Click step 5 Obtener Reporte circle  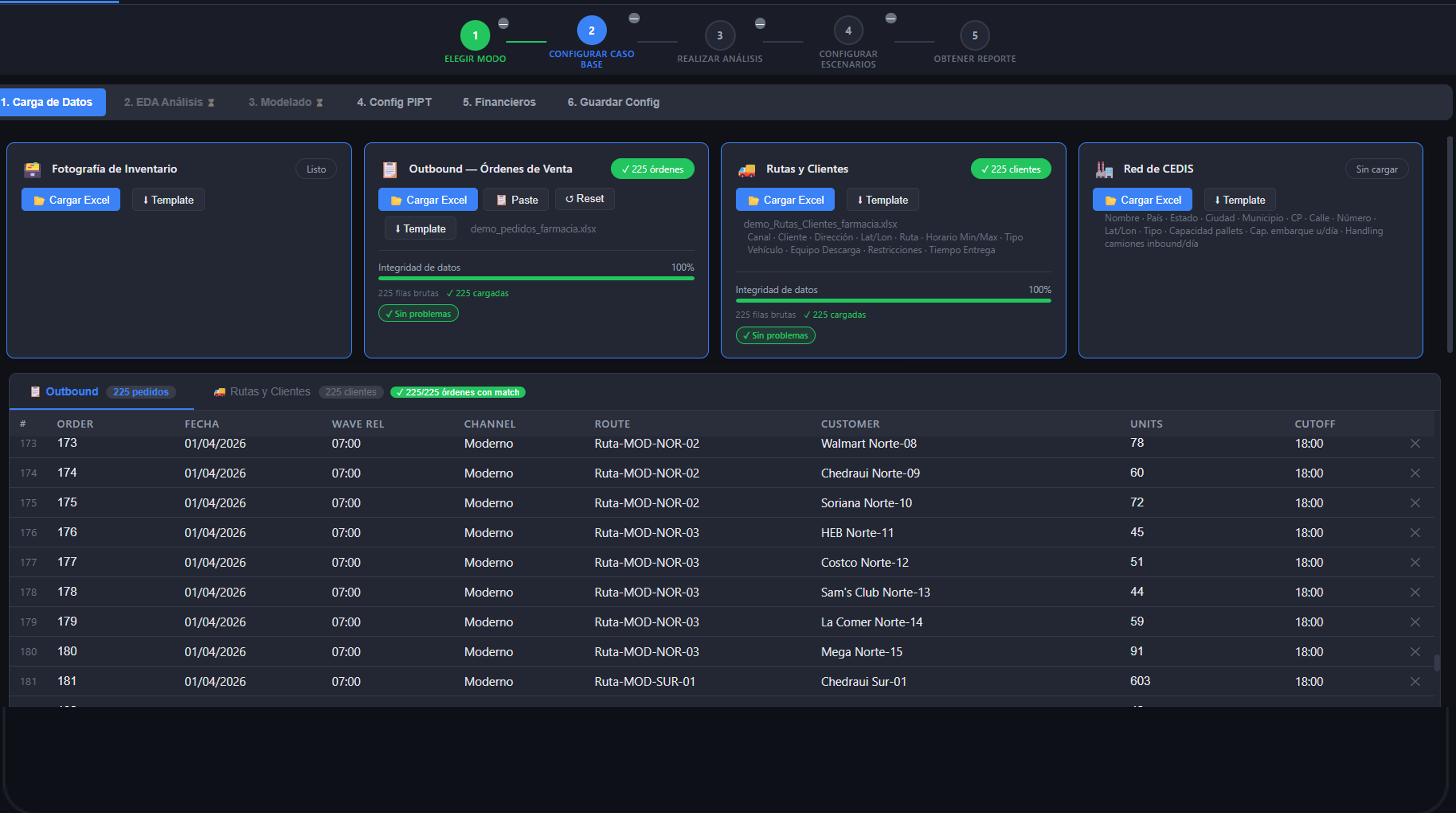[974, 35]
